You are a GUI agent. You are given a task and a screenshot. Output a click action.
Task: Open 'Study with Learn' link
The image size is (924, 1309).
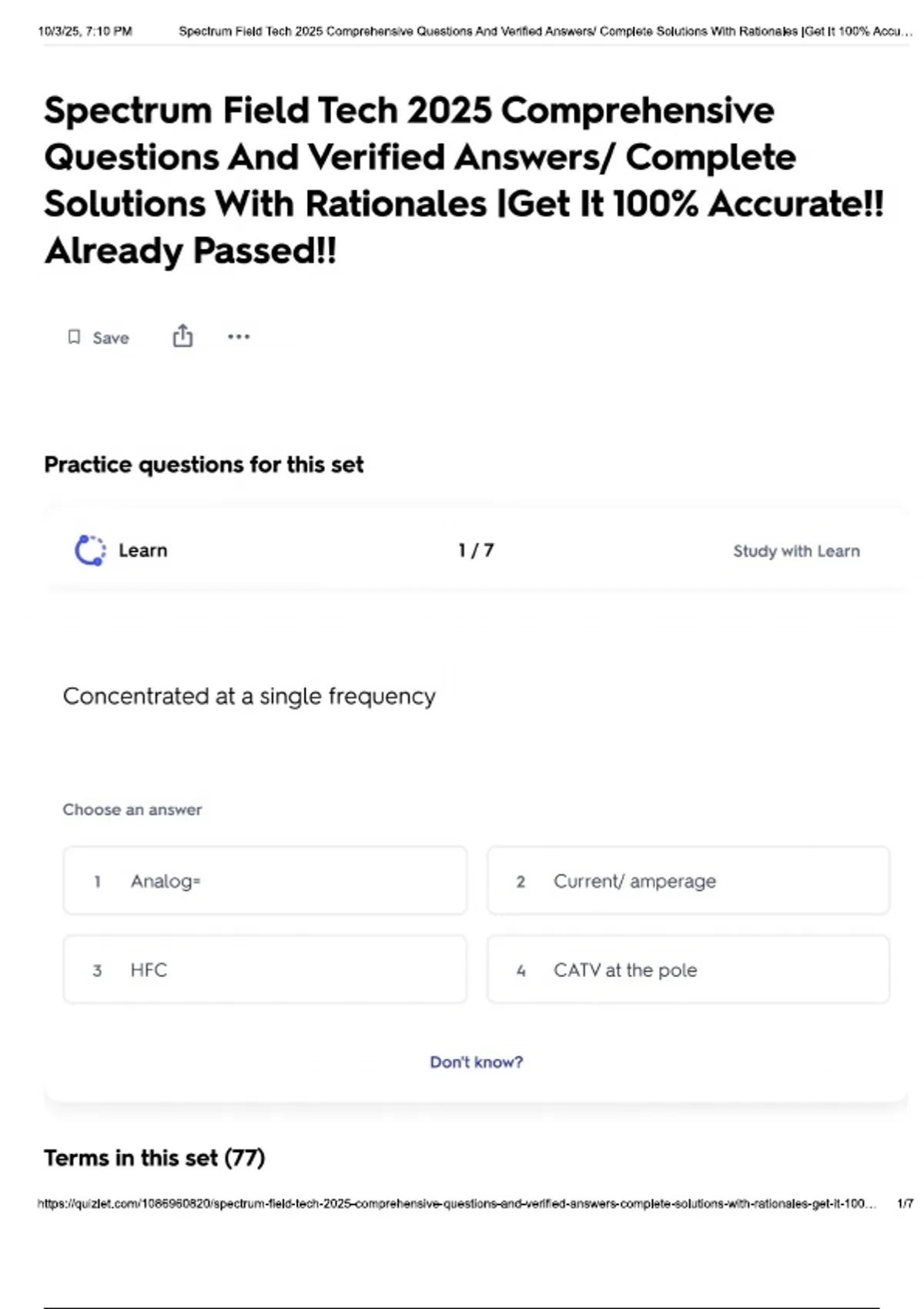tap(796, 551)
